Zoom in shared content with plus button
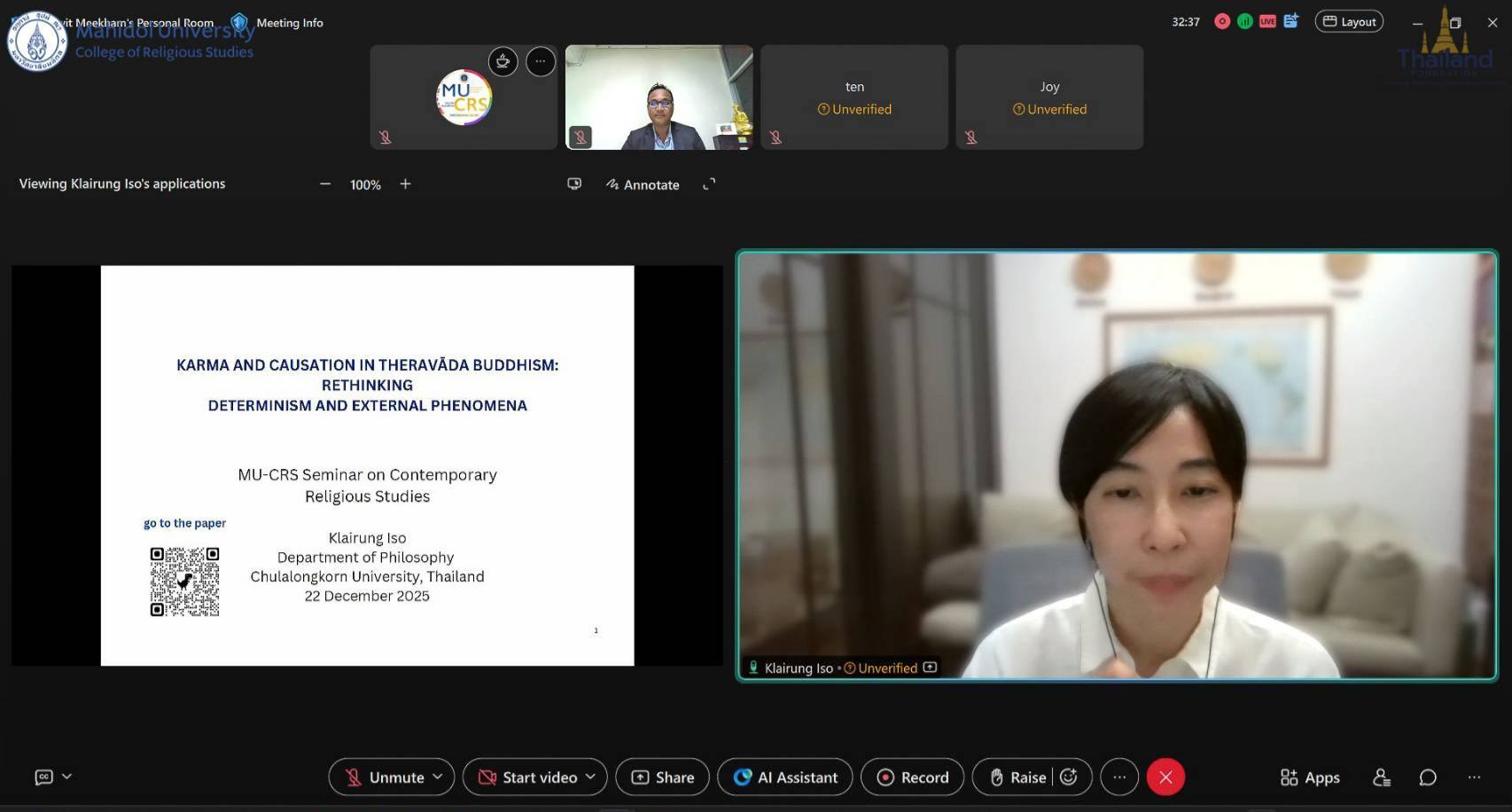Screen dimensions: 1512x812 click(x=405, y=184)
